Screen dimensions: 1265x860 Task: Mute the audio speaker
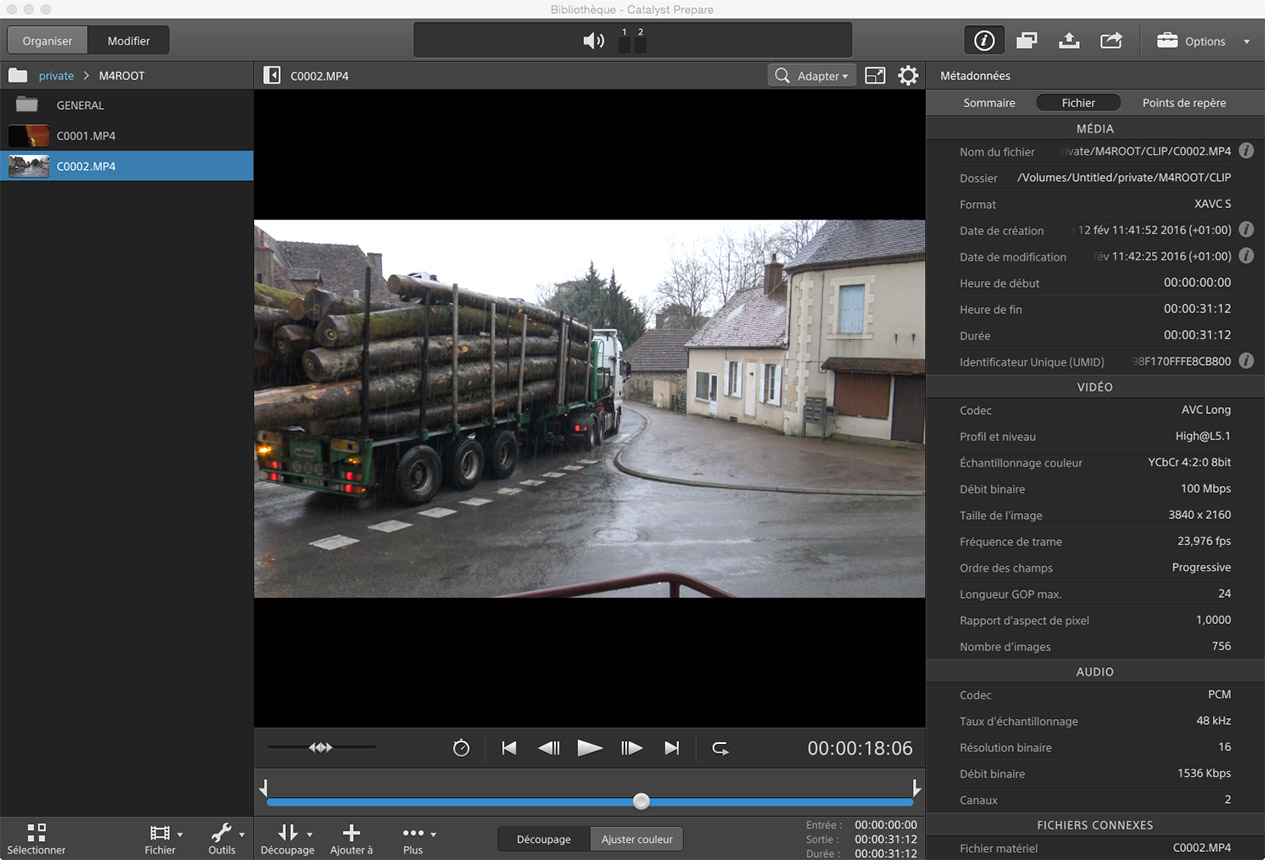click(x=594, y=41)
